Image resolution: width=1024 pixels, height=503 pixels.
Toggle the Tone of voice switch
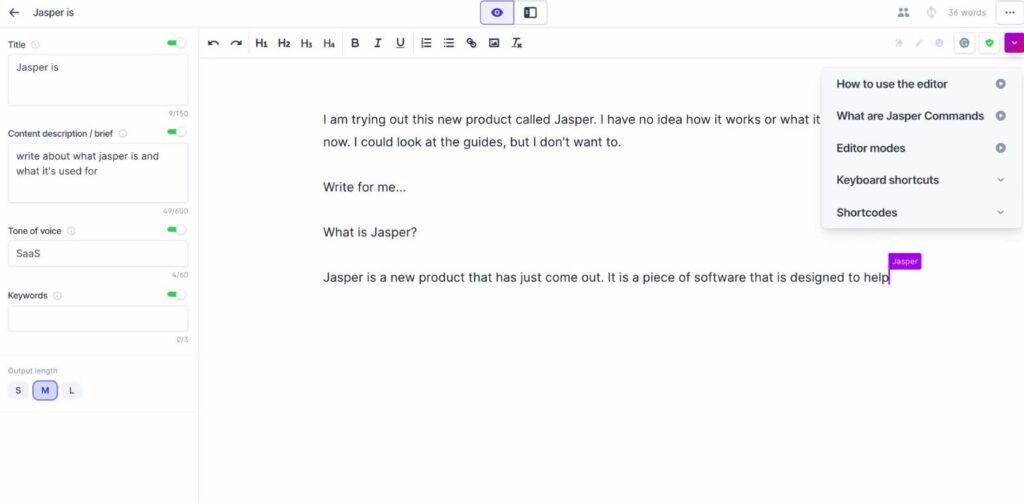point(176,230)
